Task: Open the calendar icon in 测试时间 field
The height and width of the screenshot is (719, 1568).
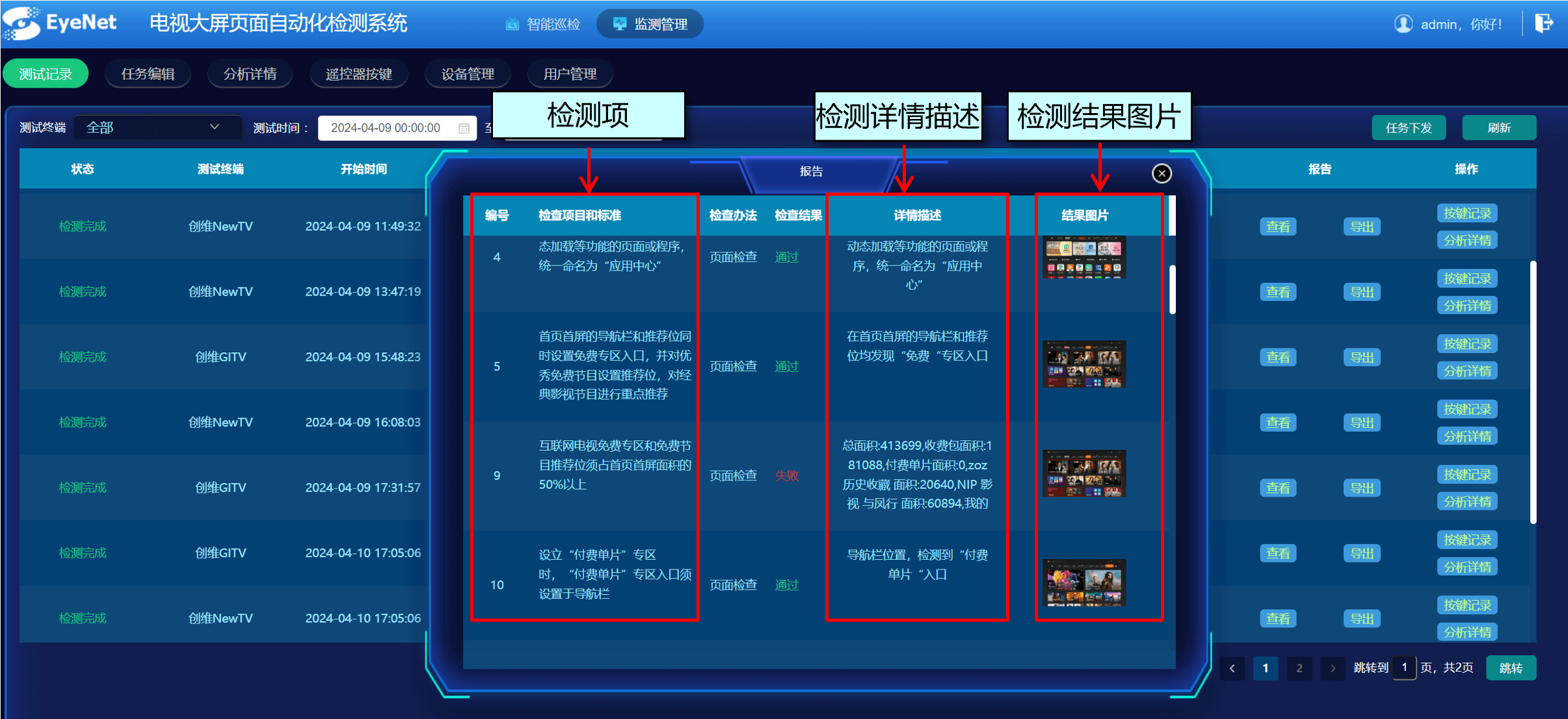Action: pyautogui.click(x=464, y=127)
